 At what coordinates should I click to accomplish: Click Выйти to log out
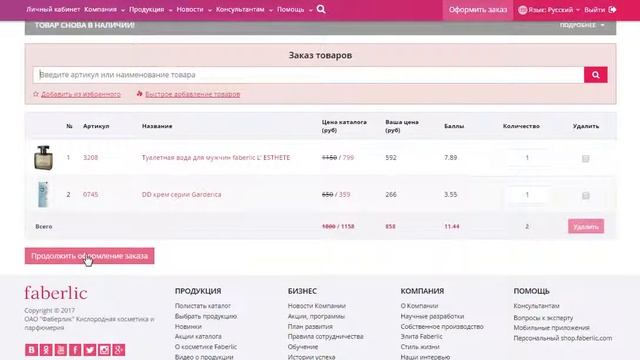(594, 10)
